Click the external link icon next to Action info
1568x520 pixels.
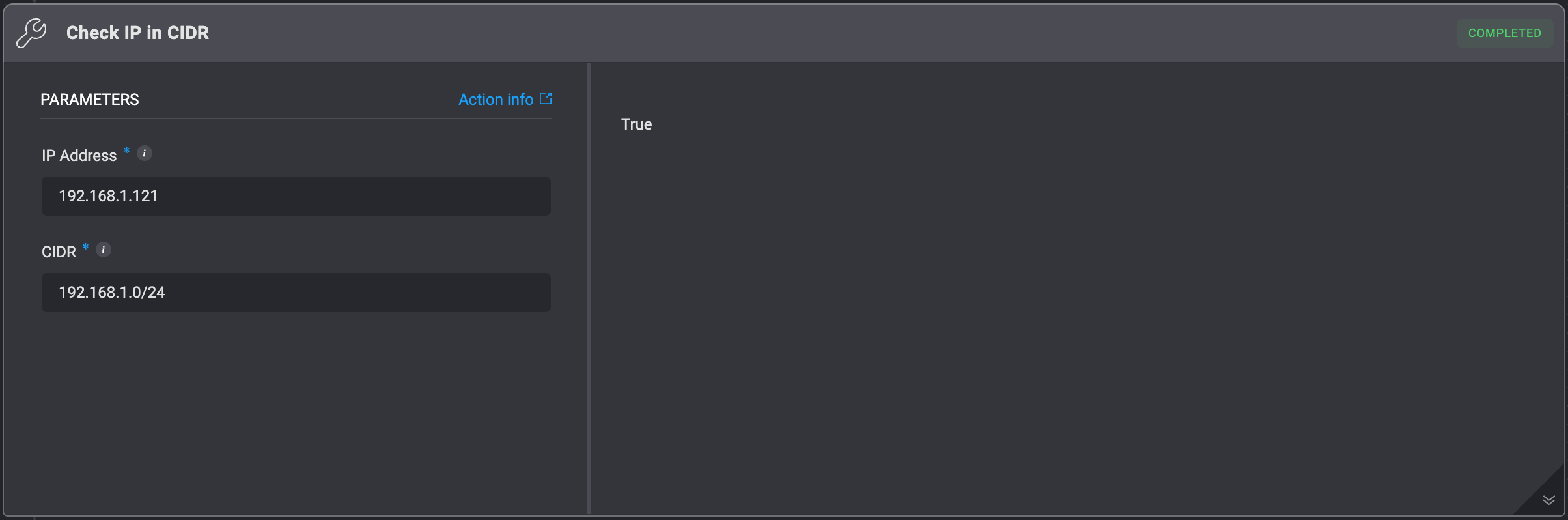coord(546,98)
